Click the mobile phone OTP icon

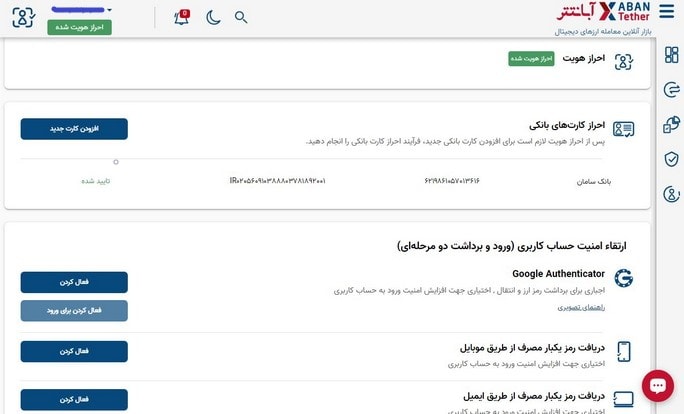[x=624, y=351]
